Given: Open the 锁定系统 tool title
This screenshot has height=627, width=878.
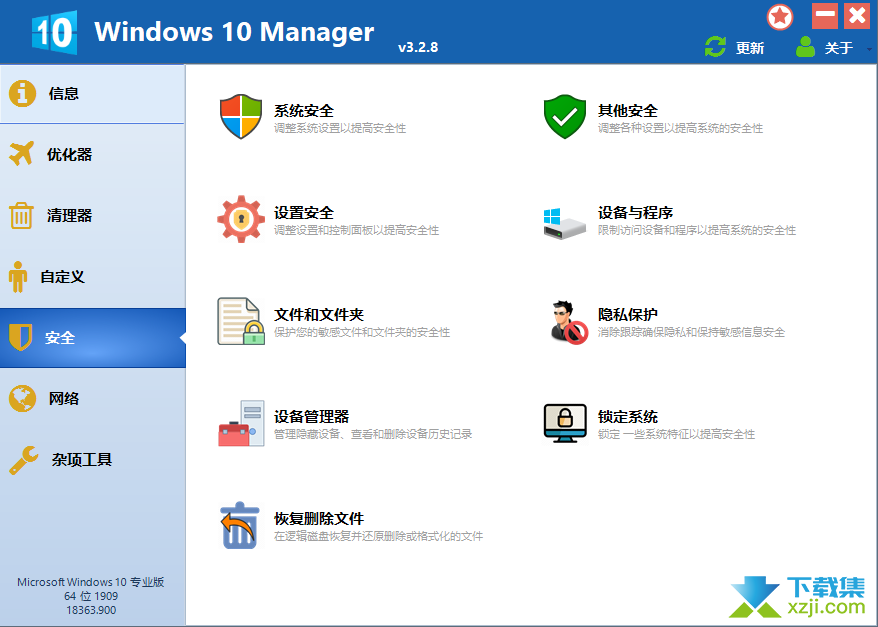Looking at the screenshot, I should pos(628,417).
